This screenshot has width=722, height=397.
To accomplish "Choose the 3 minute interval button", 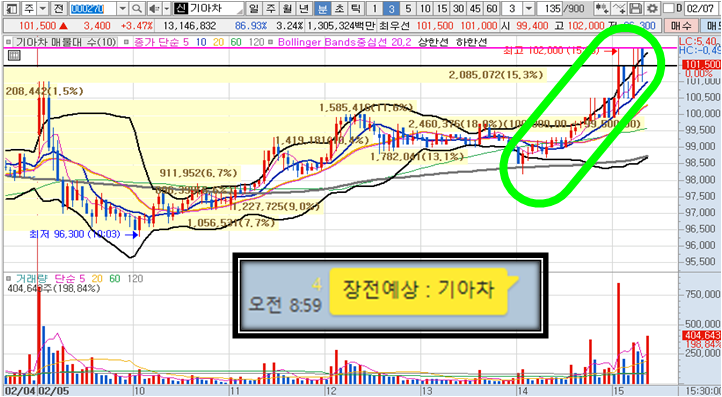I will (x=390, y=8).
